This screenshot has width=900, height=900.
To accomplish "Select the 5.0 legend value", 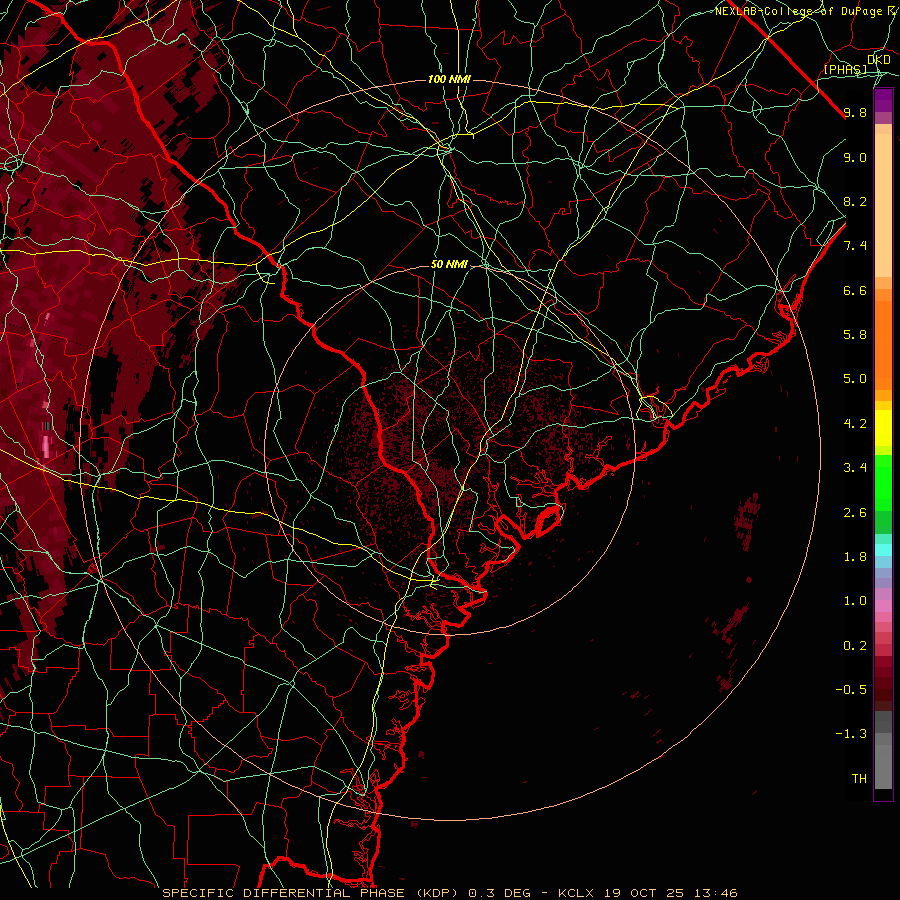I will 855,379.
